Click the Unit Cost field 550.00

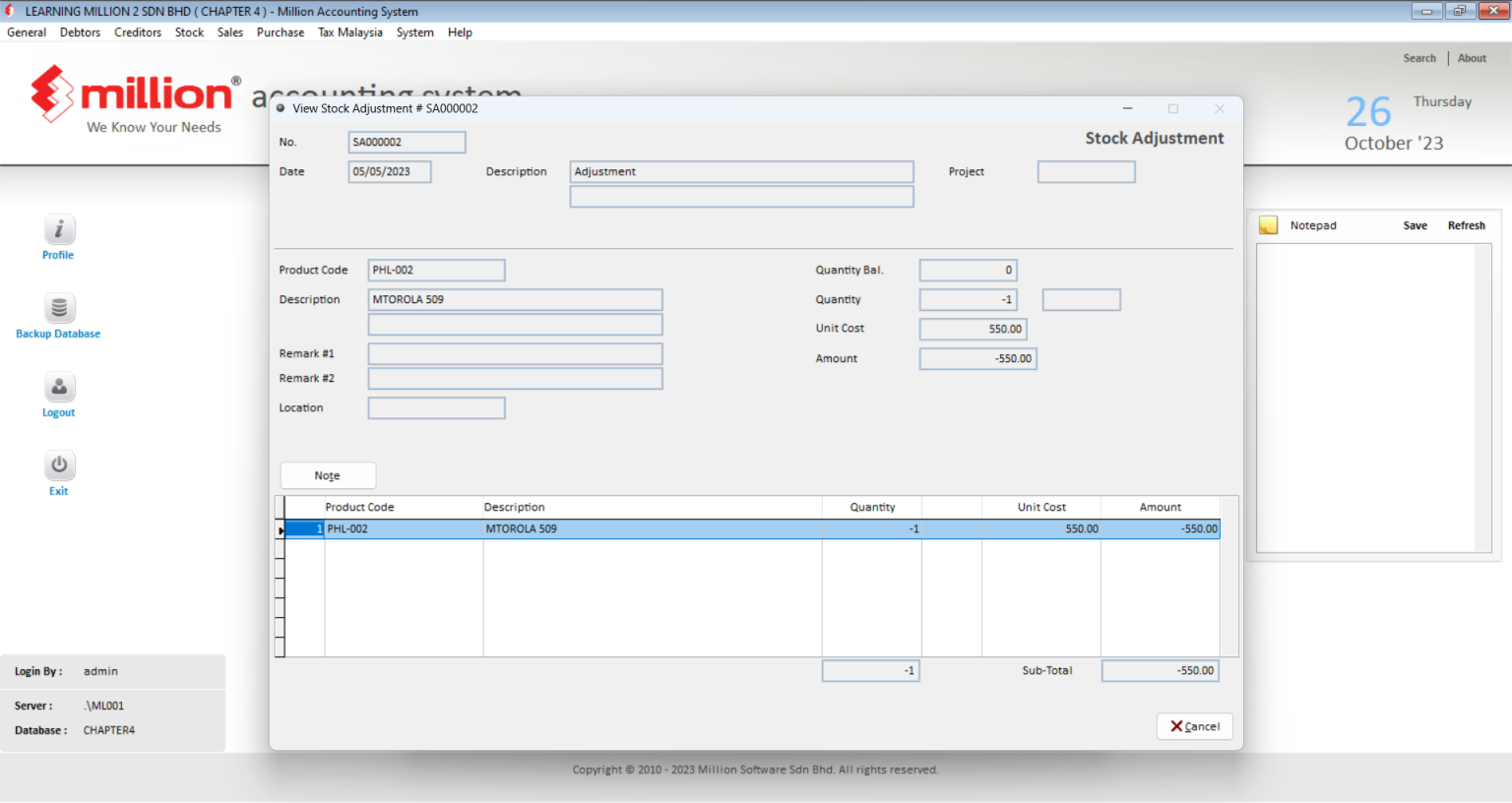(x=974, y=330)
